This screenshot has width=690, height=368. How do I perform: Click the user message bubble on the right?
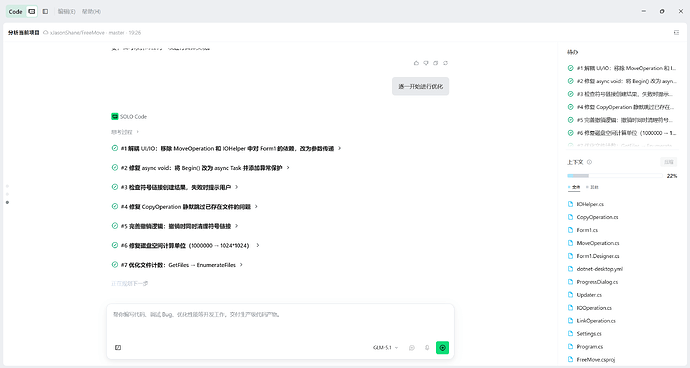click(421, 86)
